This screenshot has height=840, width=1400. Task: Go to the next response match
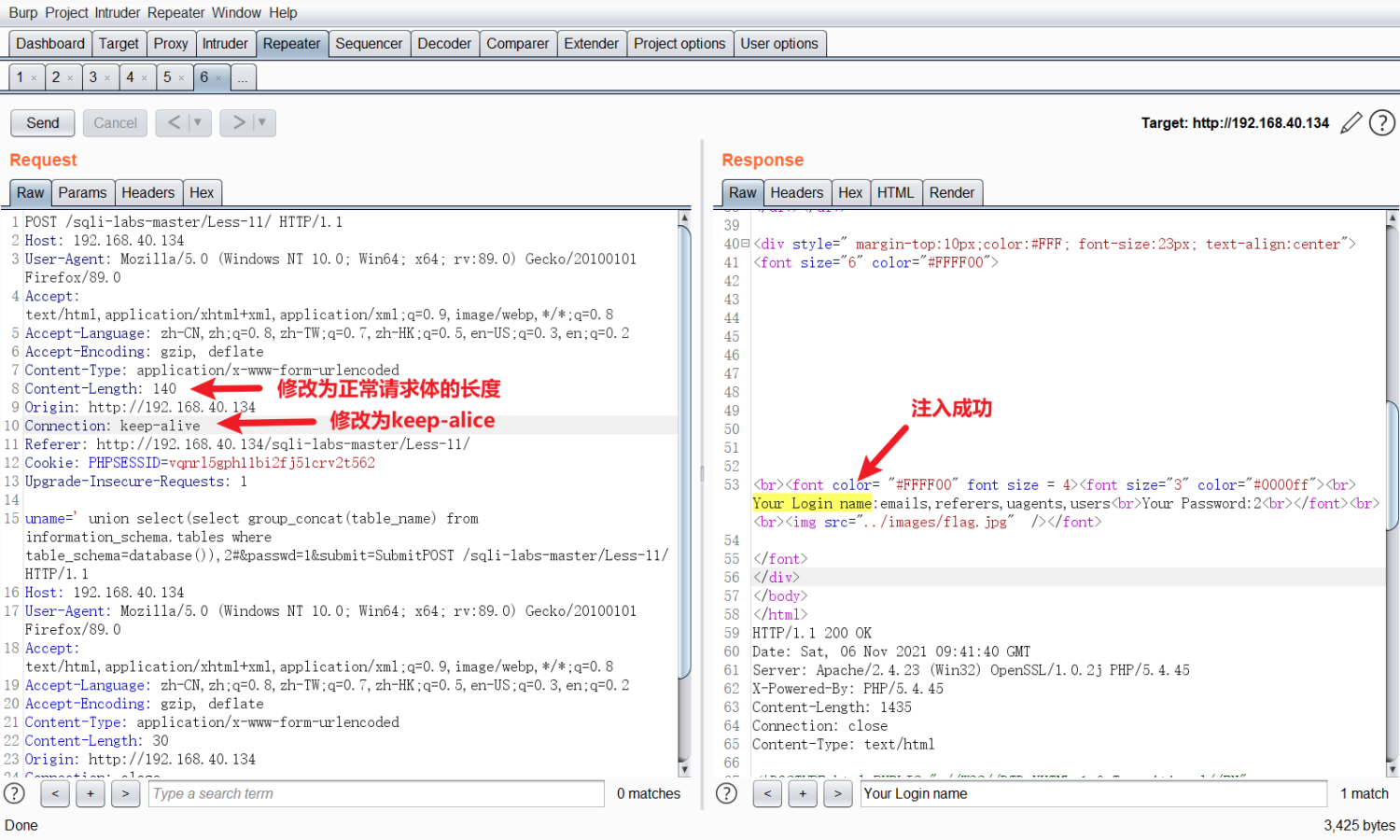[838, 793]
